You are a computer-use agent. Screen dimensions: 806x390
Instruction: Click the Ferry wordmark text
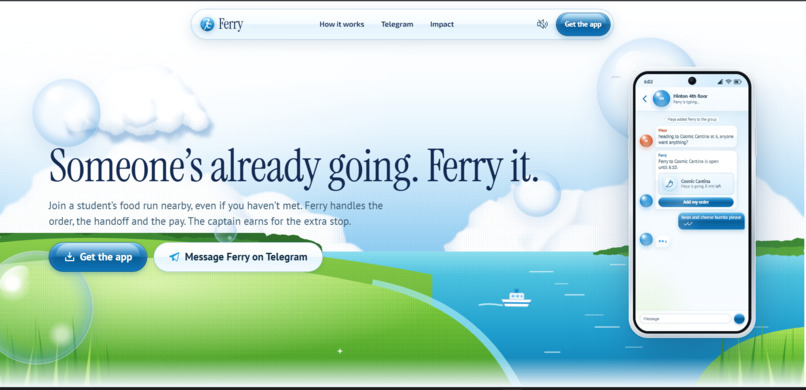pyautogui.click(x=231, y=24)
